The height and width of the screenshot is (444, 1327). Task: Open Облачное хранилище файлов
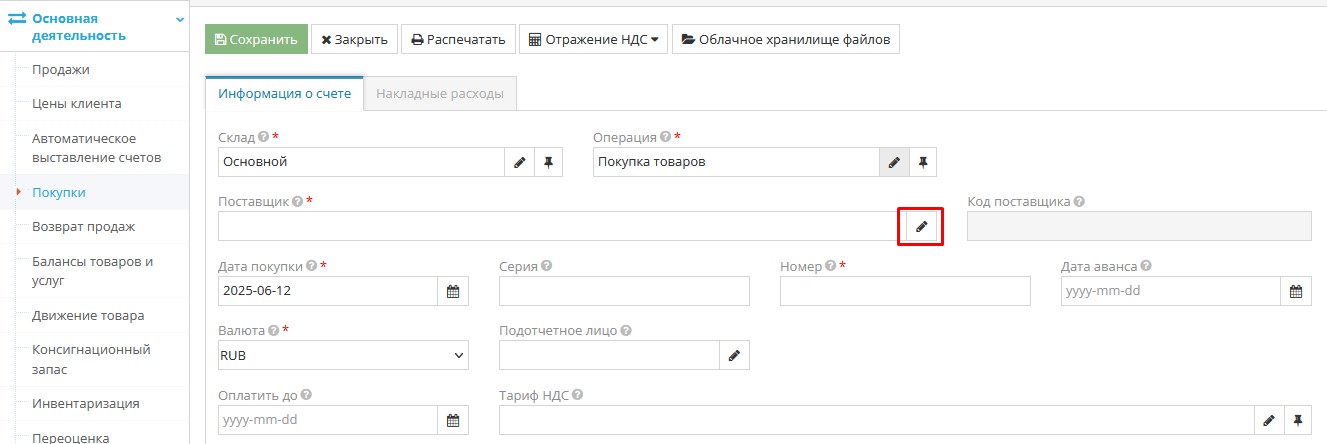(785, 40)
